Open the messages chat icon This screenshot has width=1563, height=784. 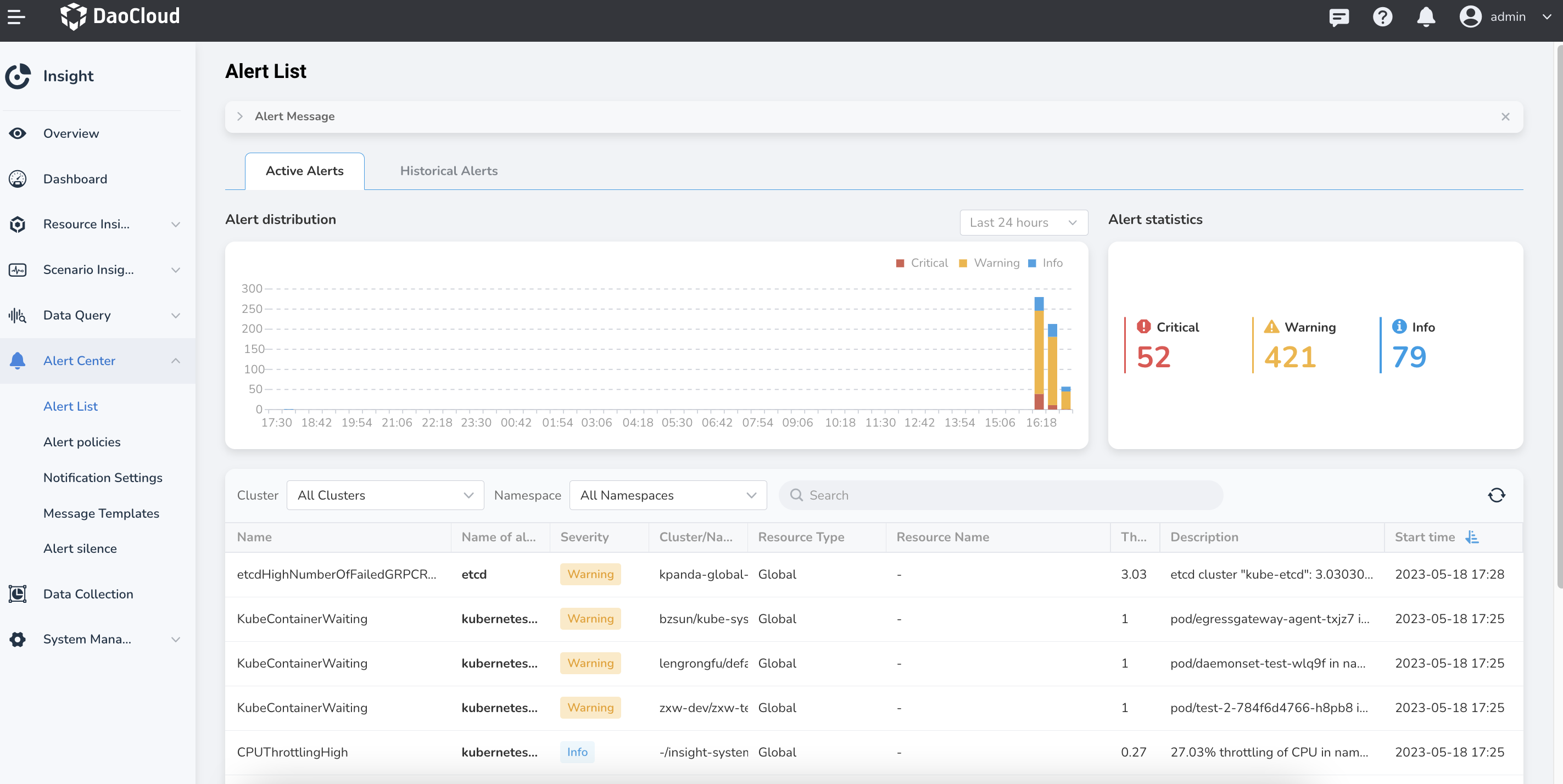[x=1338, y=17]
